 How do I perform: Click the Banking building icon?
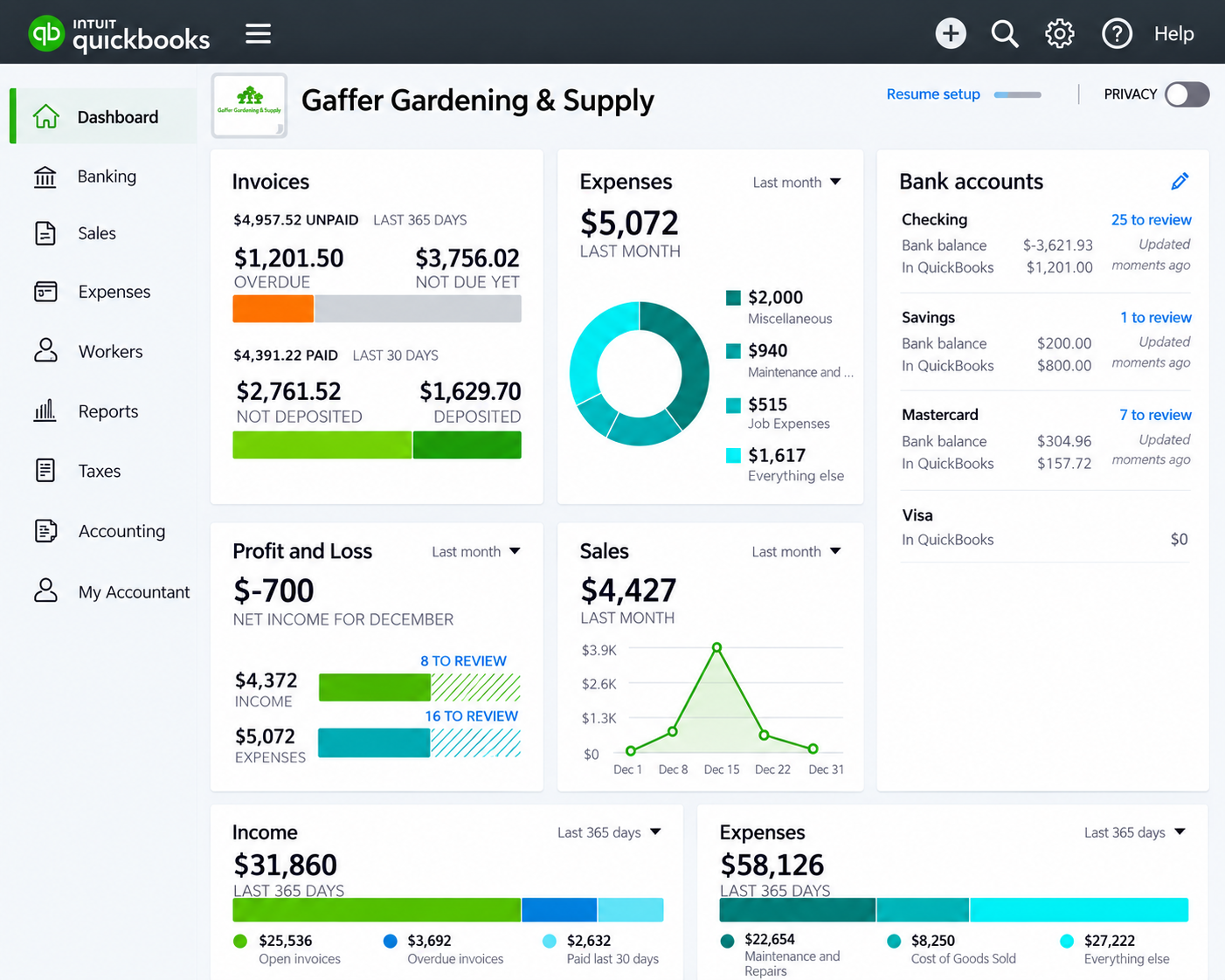click(45, 177)
